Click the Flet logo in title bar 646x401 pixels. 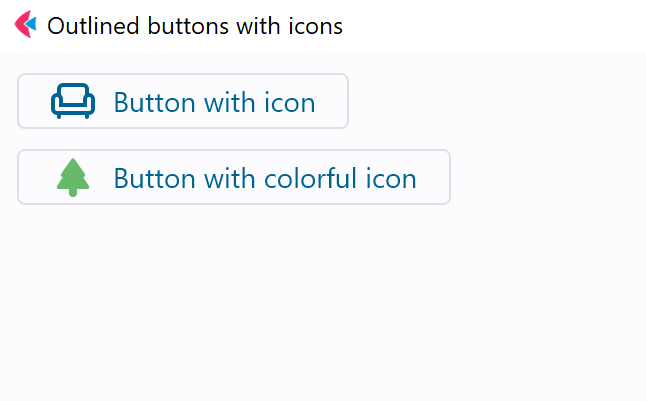pyautogui.click(x=25, y=25)
